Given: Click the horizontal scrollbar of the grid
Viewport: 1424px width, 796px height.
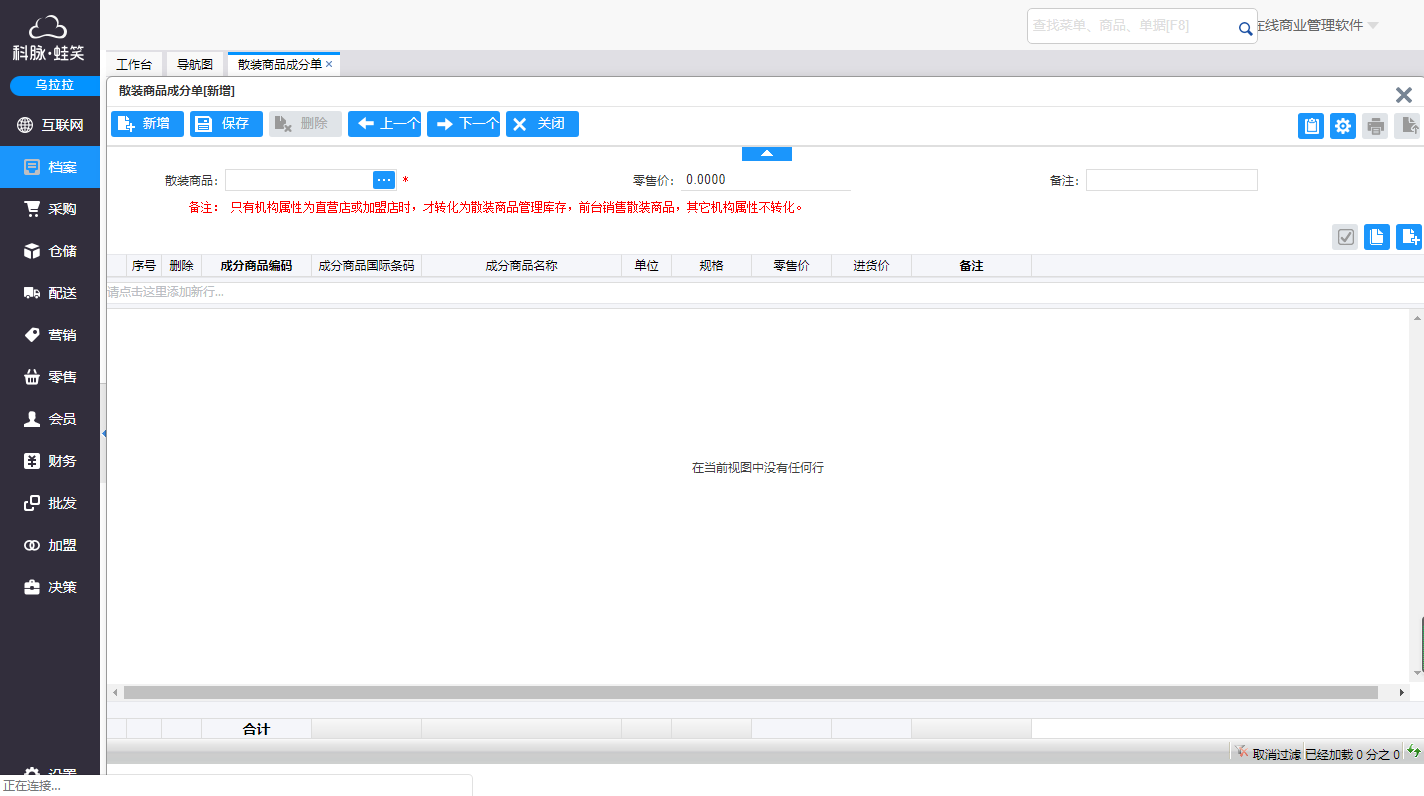Looking at the screenshot, I should (x=750, y=692).
